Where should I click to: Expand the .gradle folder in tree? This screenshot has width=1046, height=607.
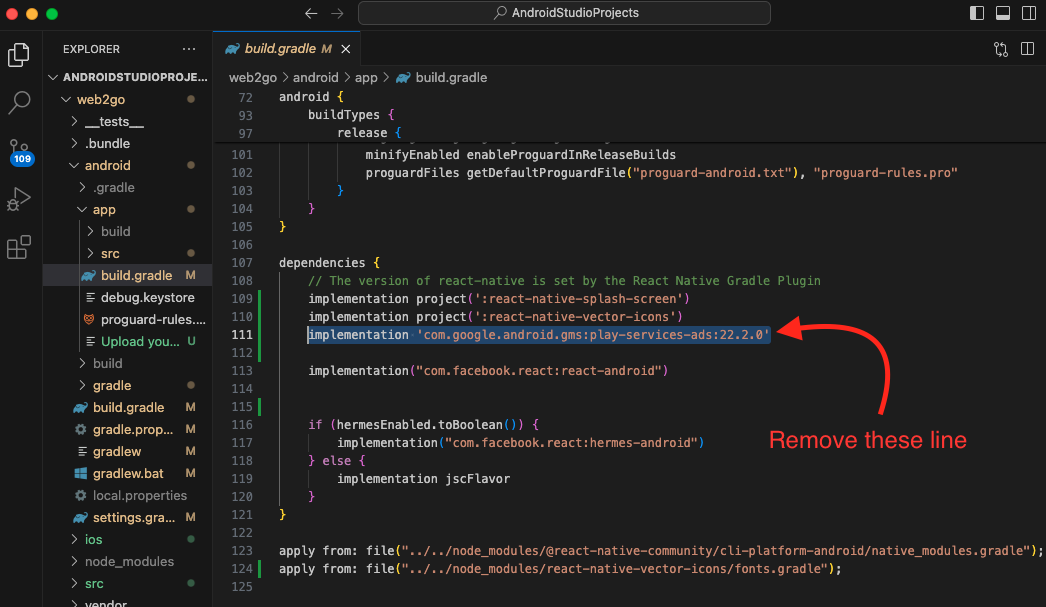click(113, 187)
